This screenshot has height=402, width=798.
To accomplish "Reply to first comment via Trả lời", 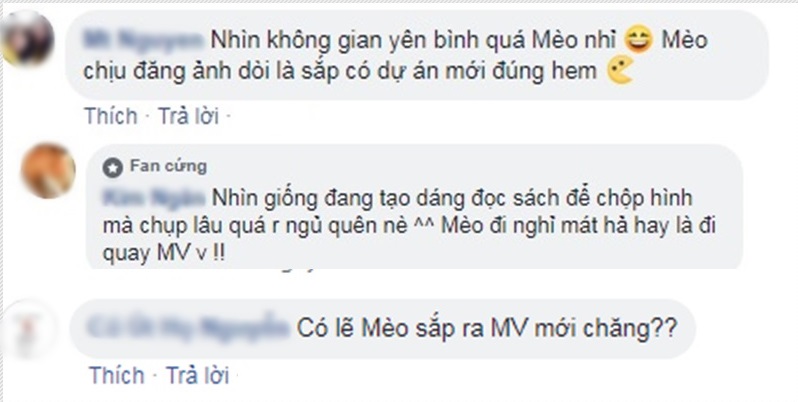I will tap(188, 116).
